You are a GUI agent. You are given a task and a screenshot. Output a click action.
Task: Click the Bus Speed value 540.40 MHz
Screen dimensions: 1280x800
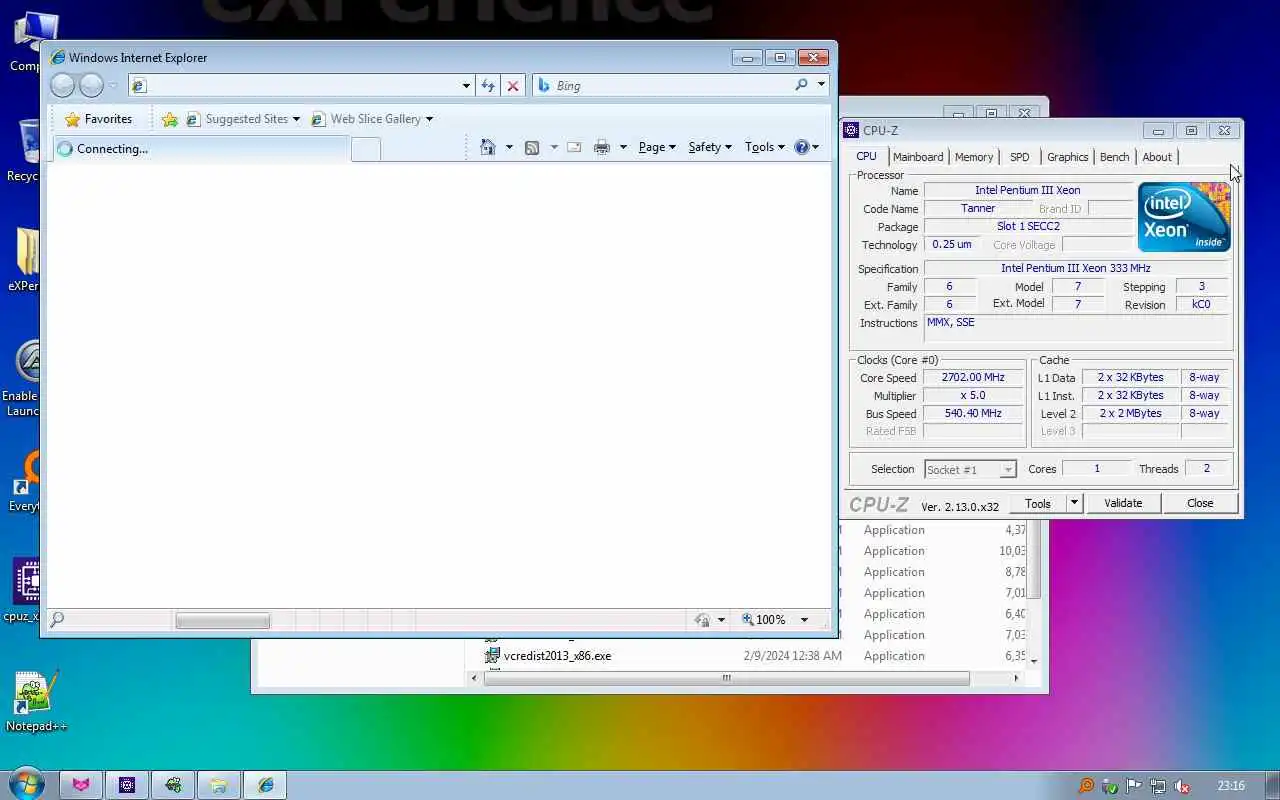[x=973, y=413]
